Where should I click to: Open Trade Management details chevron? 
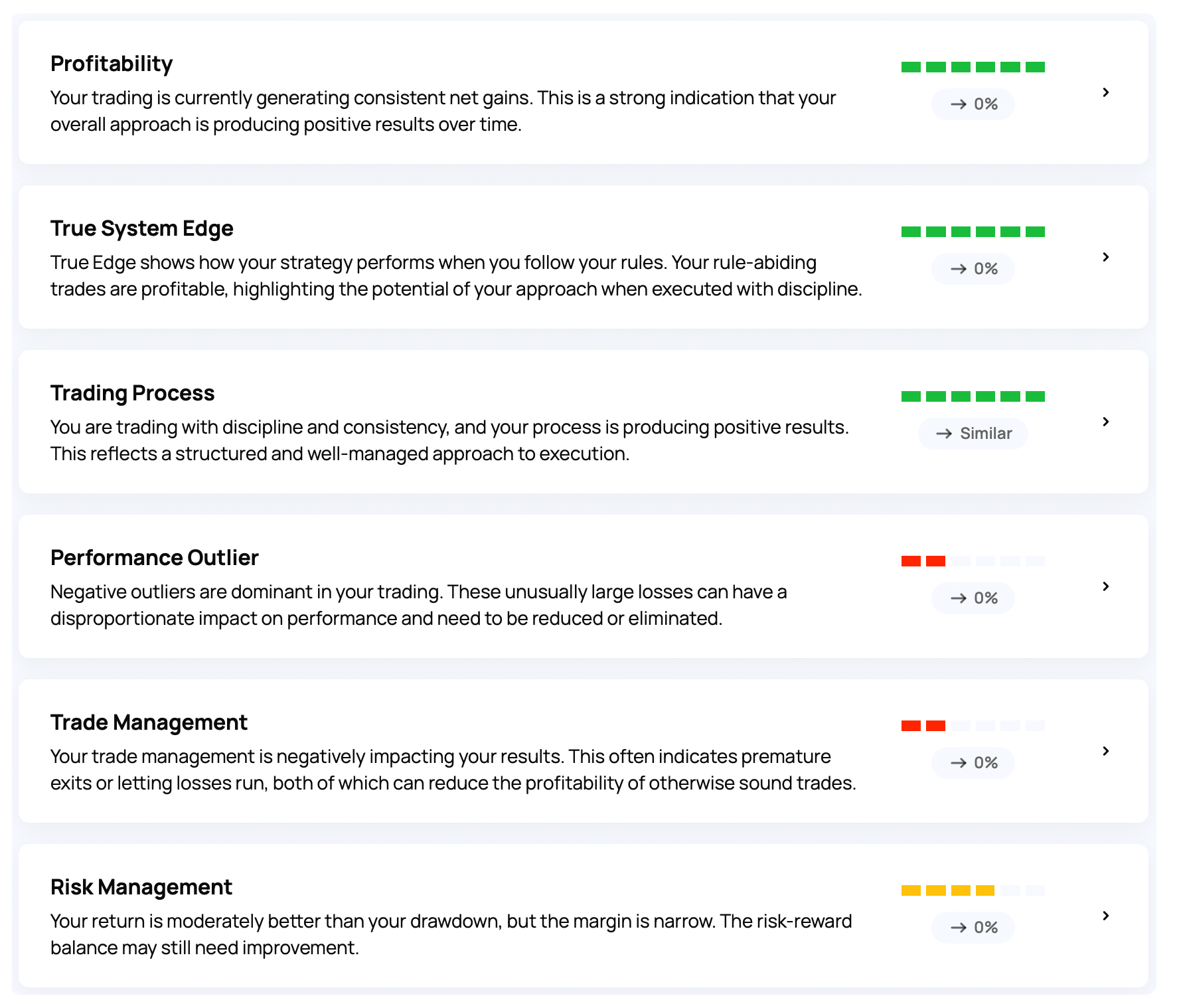1105,751
